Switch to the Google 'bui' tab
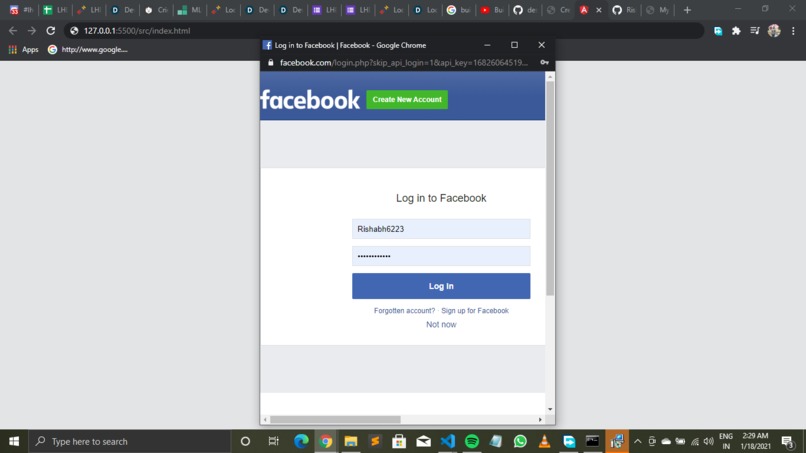Image resolution: width=806 pixels, height=453 pixels. (x=458, y=10)
